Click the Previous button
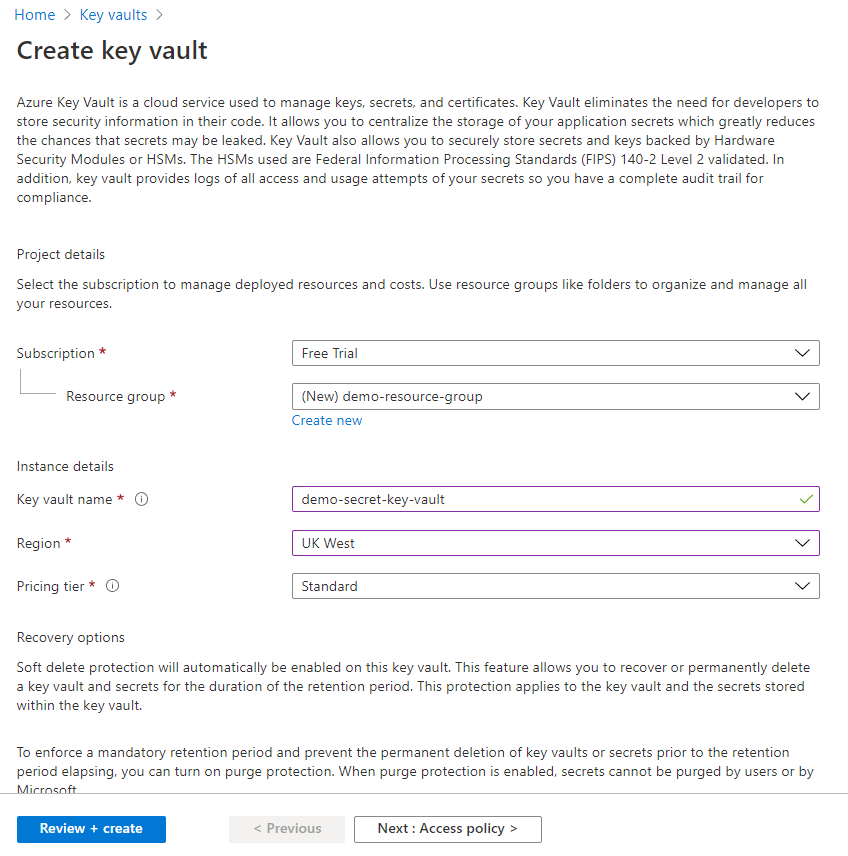This screenshot has width=848, height=856. pyautogui.click(x=286, y=829)
